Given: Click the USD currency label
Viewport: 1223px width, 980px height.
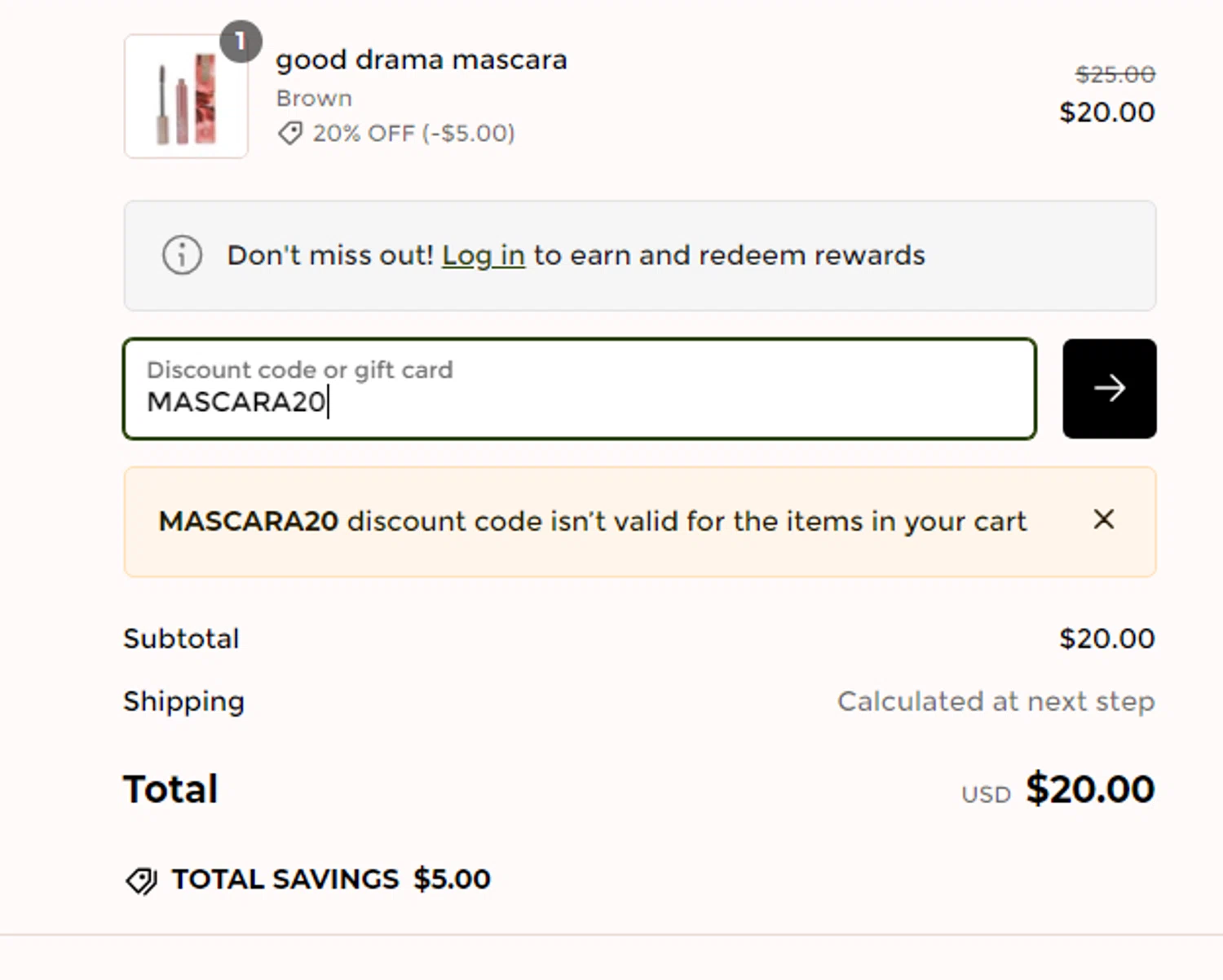Looking at the screenshot, I should [x=986, y=794].
